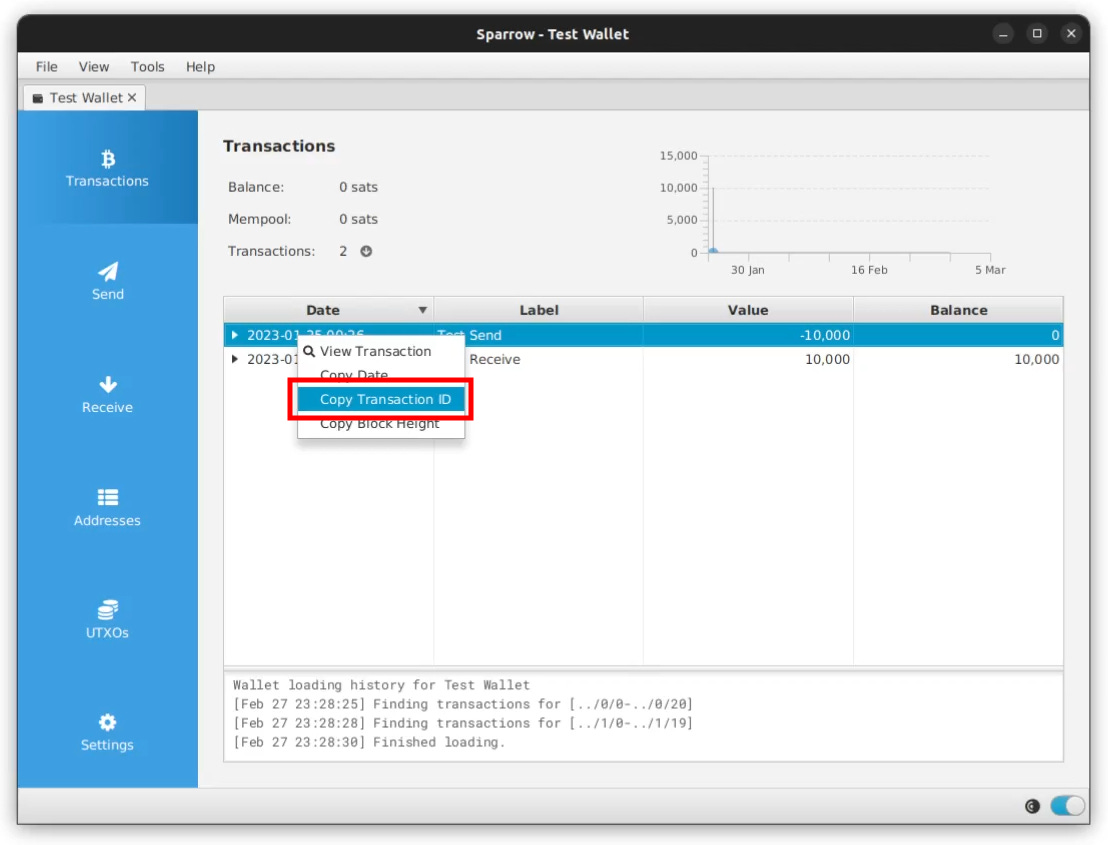The width and height of the screenshot is (1108, 845).
Task: Click the 'Wallet loading history for Test Wallet' log line
Action: (x=381, y=685)
